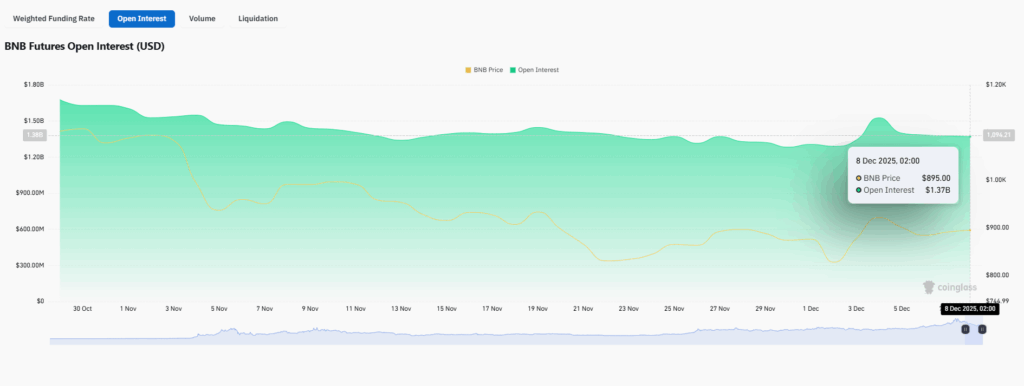This screenshot has height=386, width=1024.
Task: Click the 1 Dec date label
Action: tap(810, 308)
